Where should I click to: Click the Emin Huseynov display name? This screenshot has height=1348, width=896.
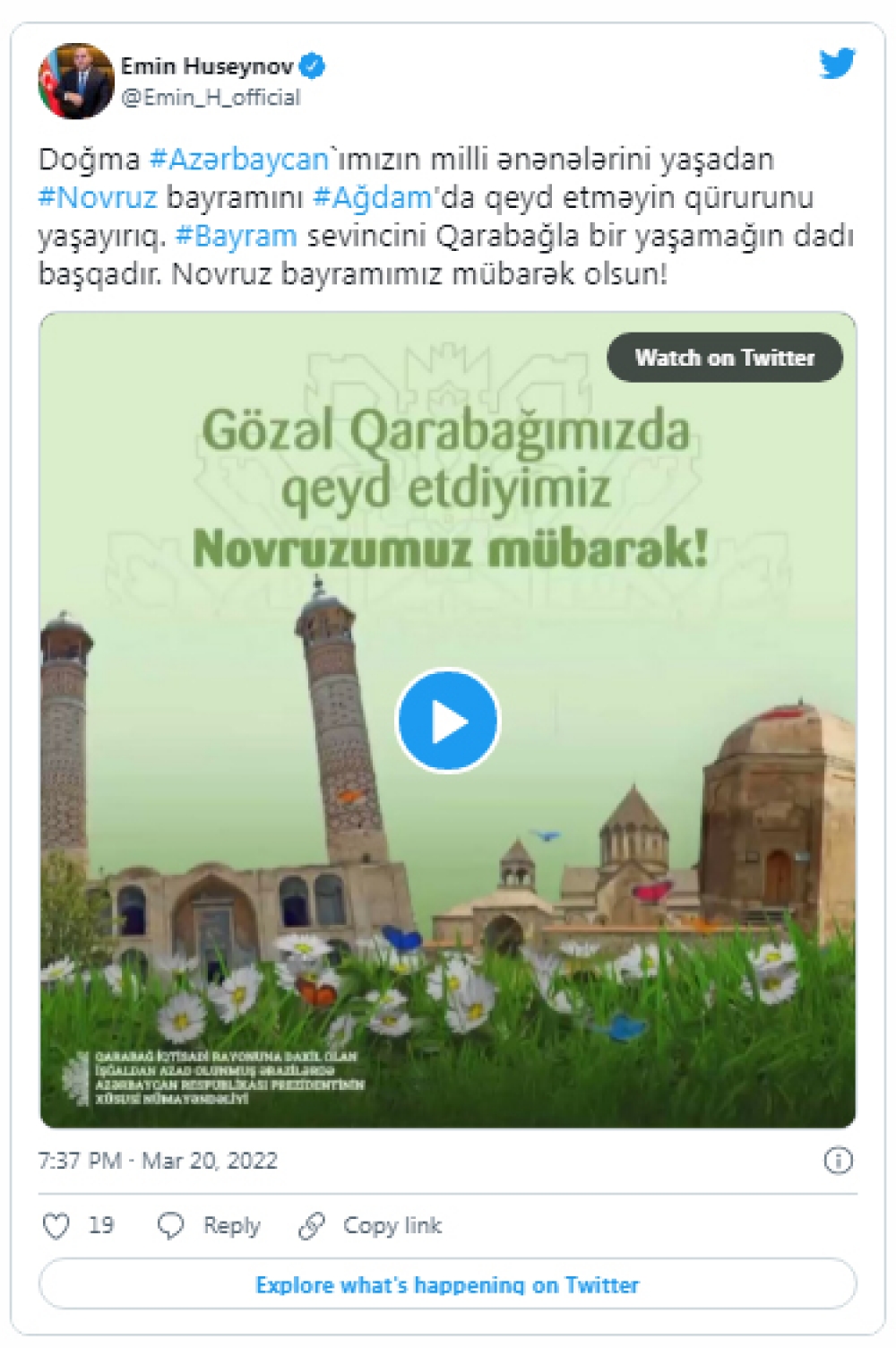(207, 65)
